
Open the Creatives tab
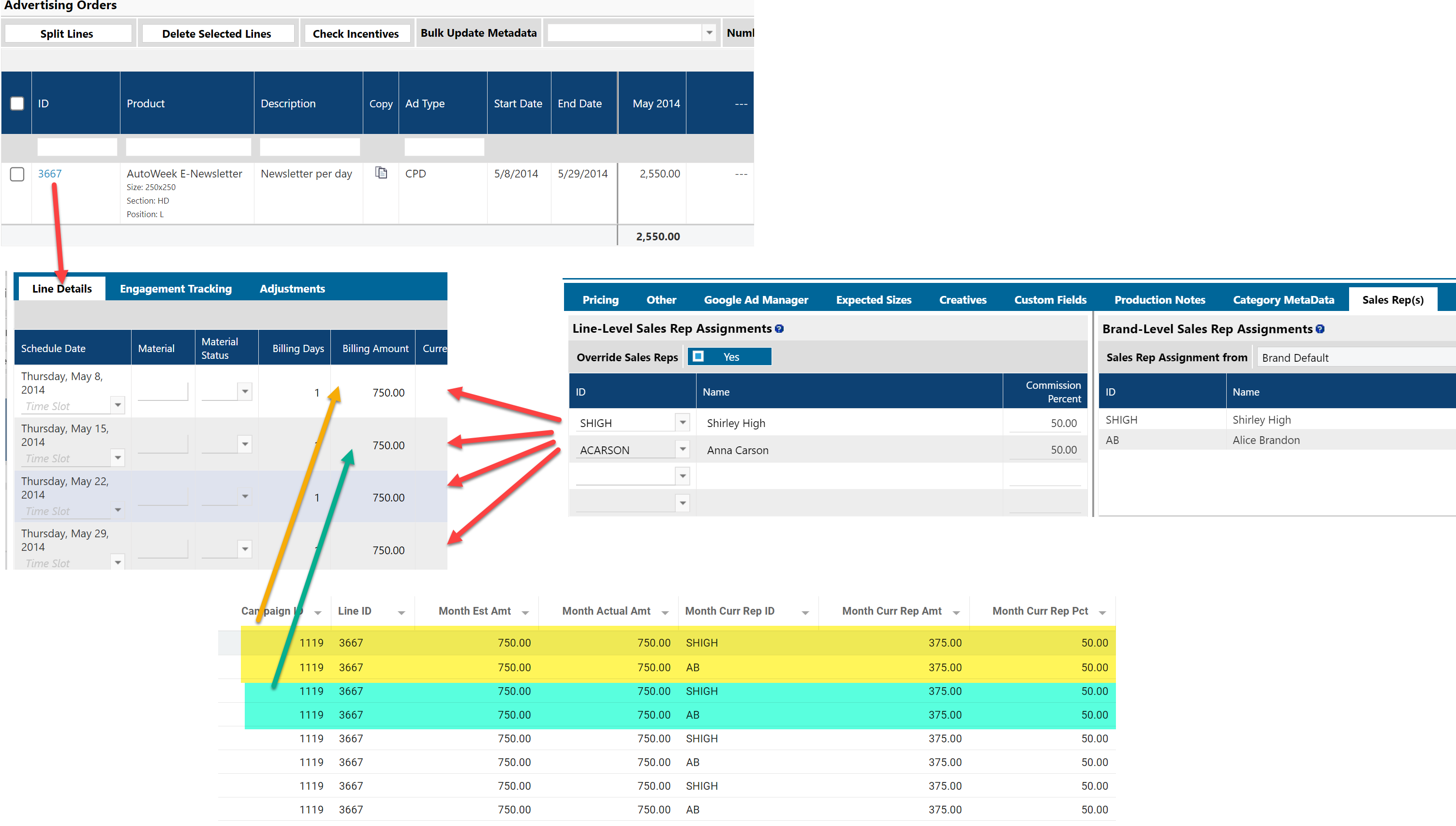click(x=962, y=300)
